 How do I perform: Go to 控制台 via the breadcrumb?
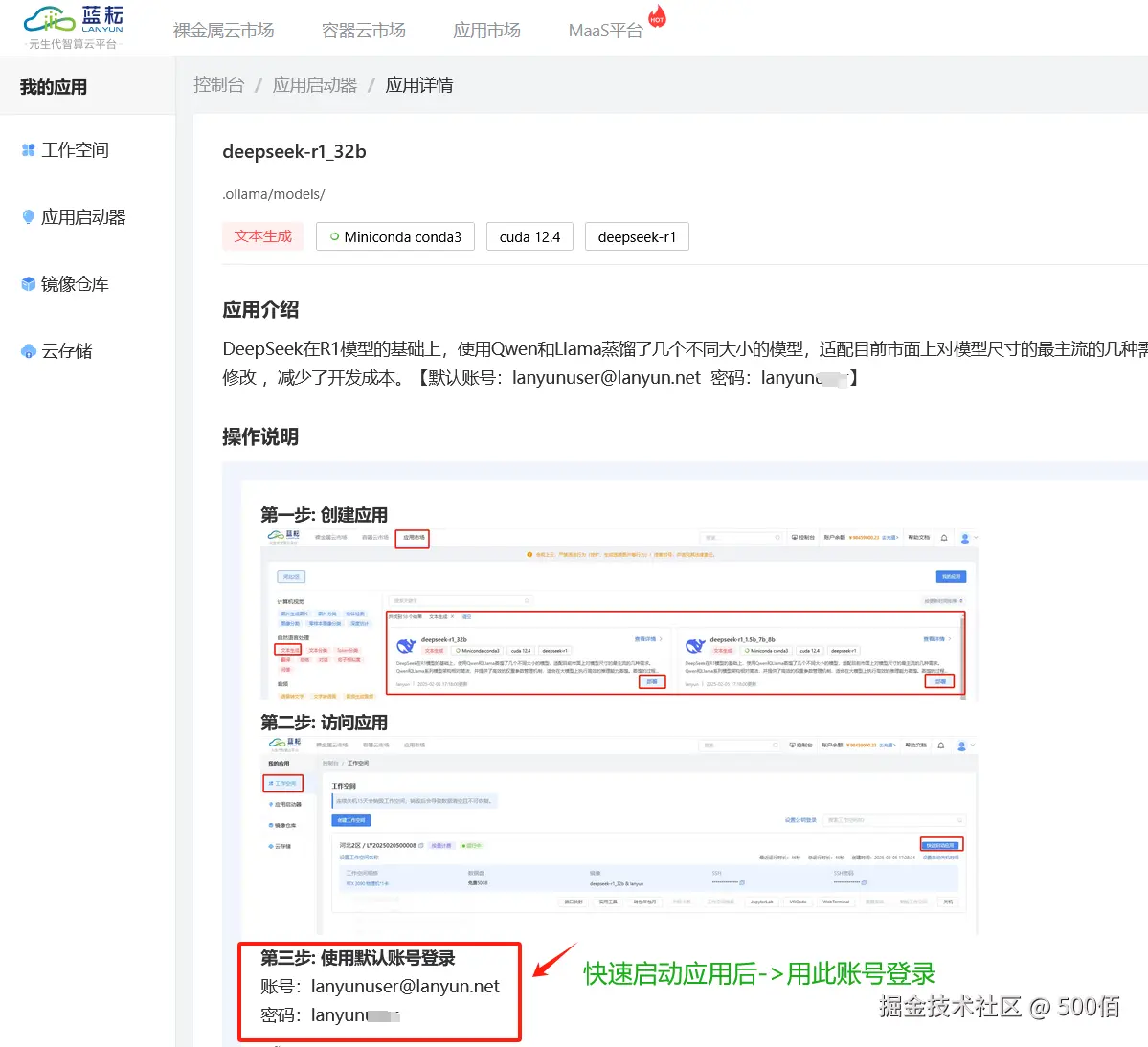click(x=218, y=85)
